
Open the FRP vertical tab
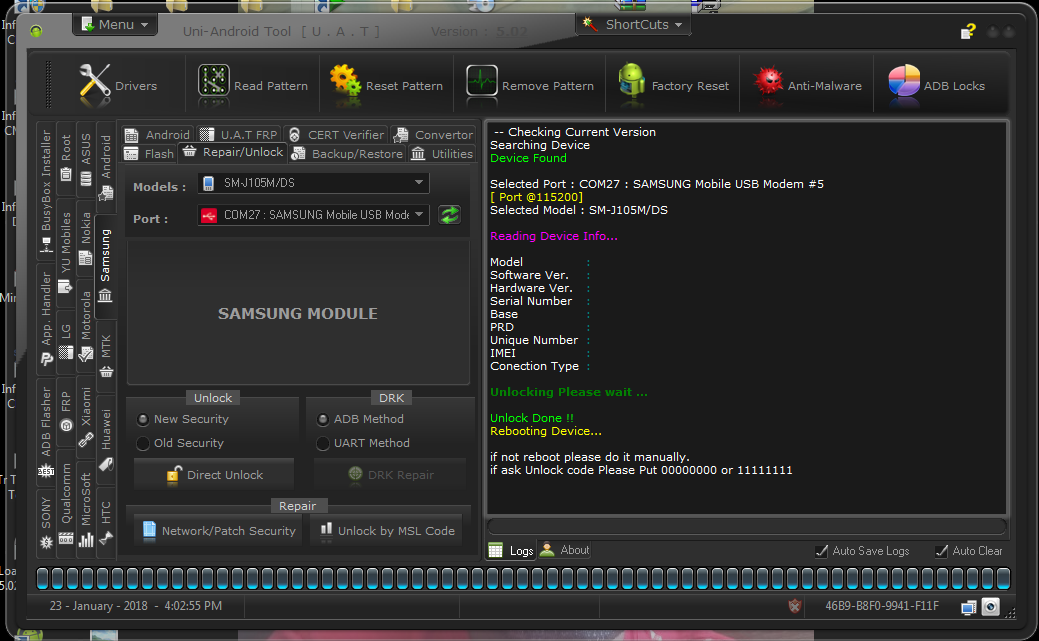pyautogui.click(x=66, y=412)
